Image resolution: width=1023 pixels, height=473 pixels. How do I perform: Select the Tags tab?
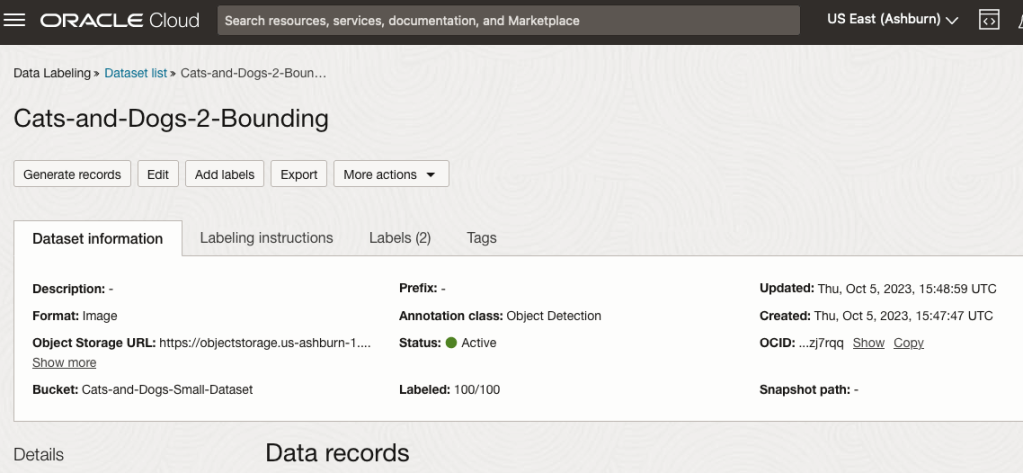coord(481,238)
